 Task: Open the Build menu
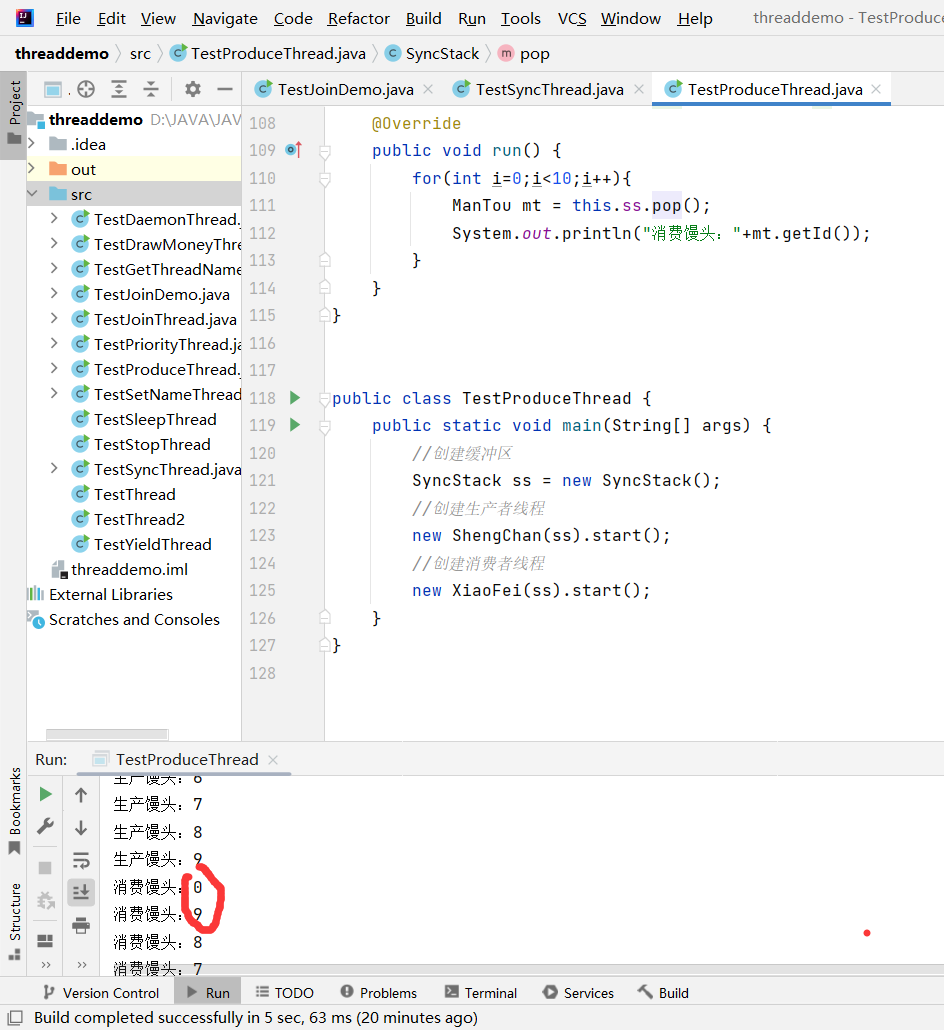423,18
